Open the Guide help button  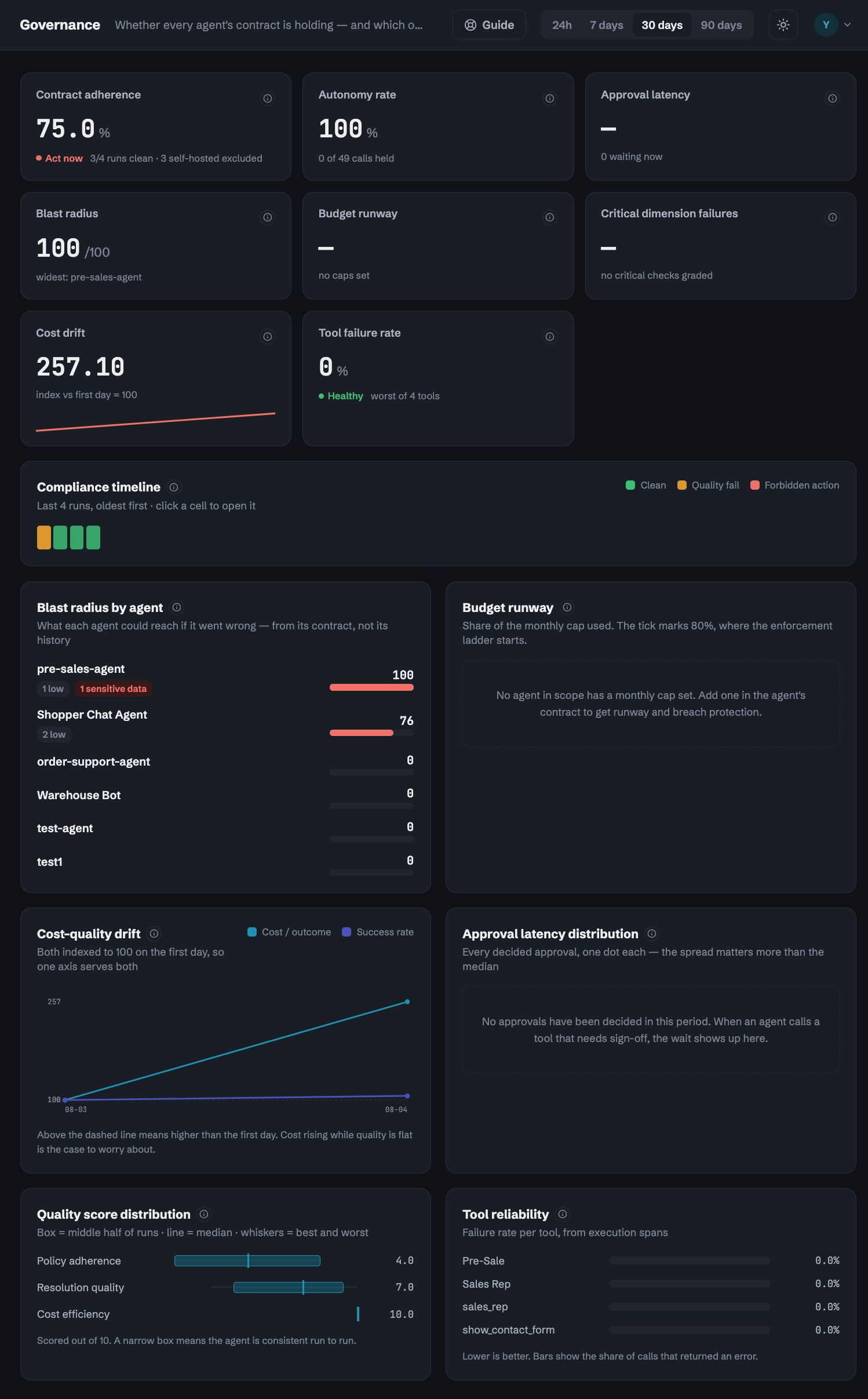(490, 25)
